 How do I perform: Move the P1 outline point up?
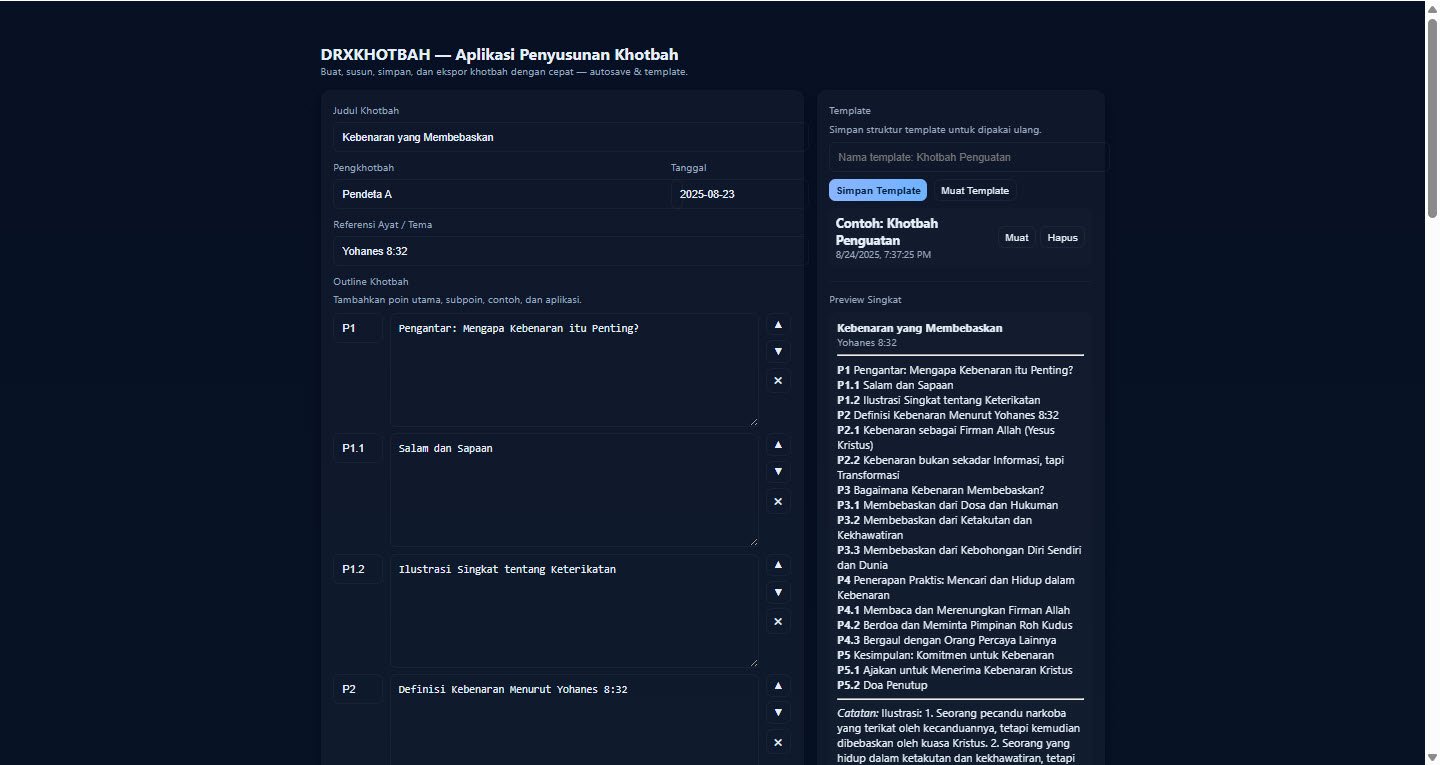tap(778, 324)
